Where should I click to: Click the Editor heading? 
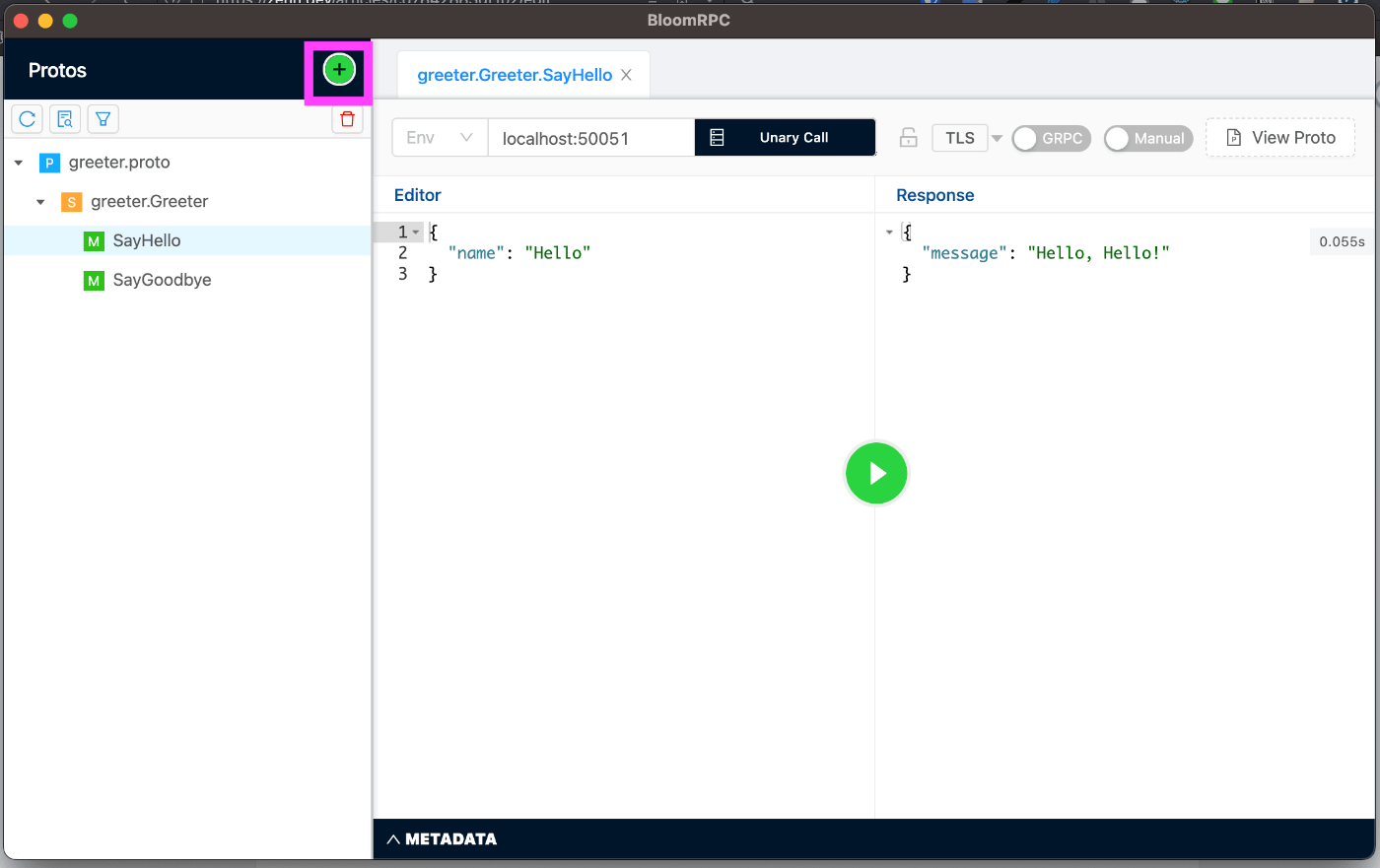[418, 195]
